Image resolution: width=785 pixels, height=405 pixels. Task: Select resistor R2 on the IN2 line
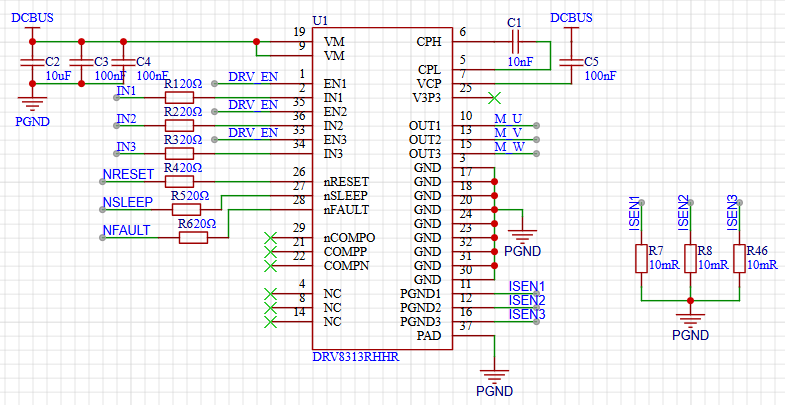tap(179, 125)
